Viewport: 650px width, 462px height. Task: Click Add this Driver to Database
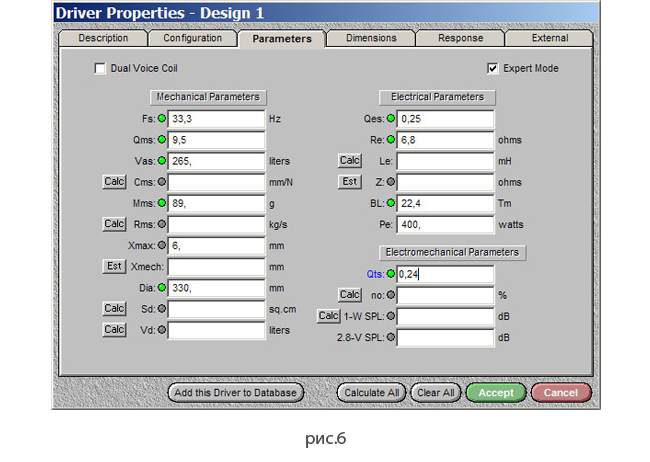235,393
